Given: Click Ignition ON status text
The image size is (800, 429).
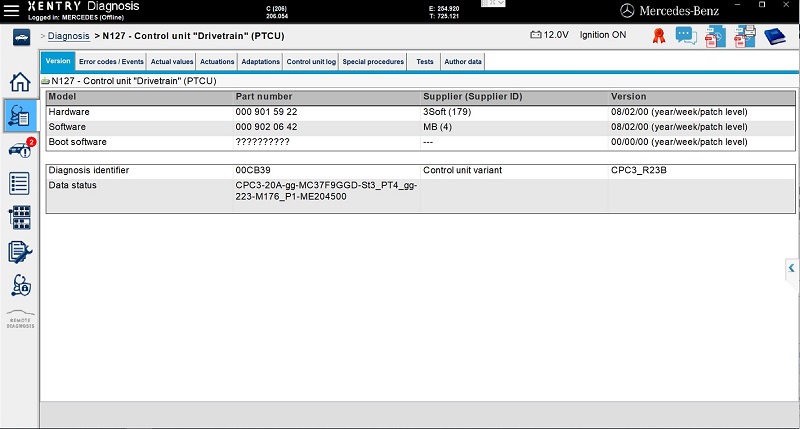Looking at the screenshot, I should [x=603, y=35].
